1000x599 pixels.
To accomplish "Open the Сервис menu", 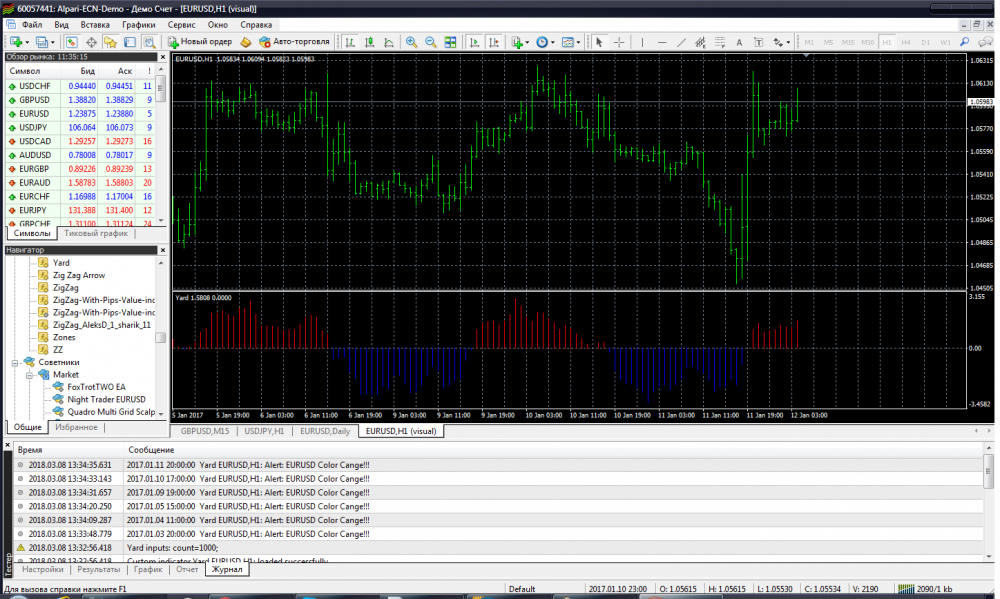I will (181, 23).
